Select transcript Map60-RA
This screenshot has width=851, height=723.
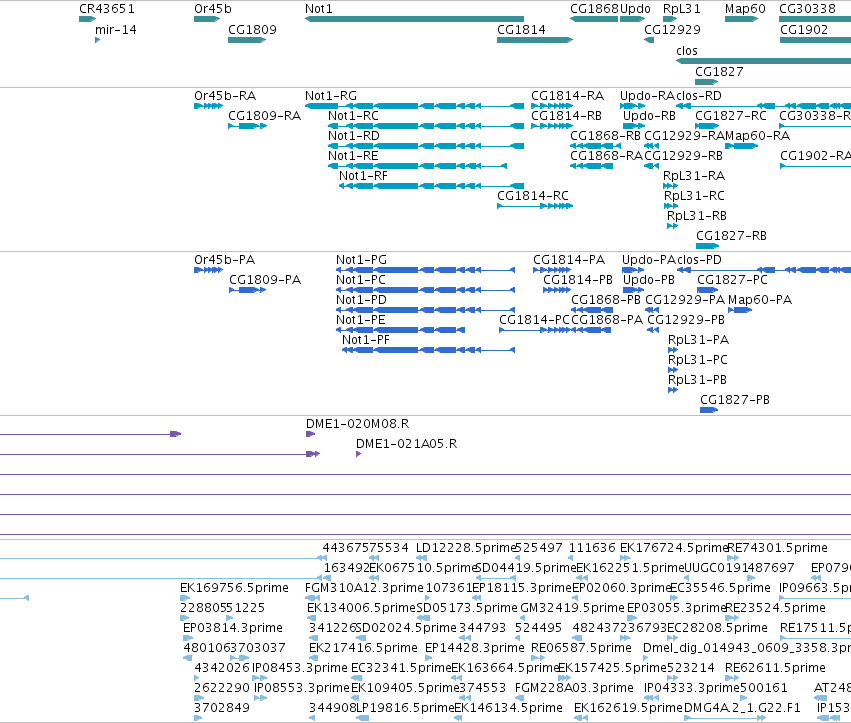coord(741,146)
